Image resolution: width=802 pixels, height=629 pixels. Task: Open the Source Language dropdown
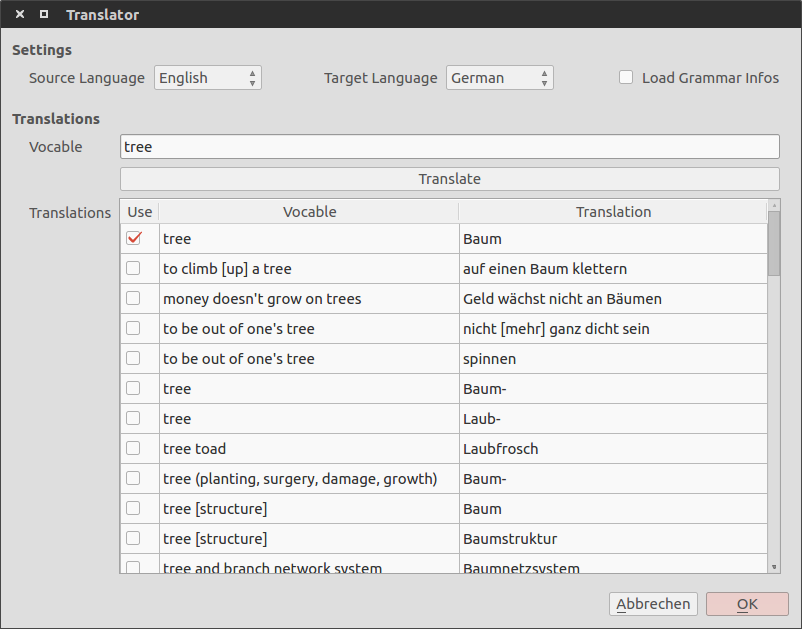(x=208, y=78)
